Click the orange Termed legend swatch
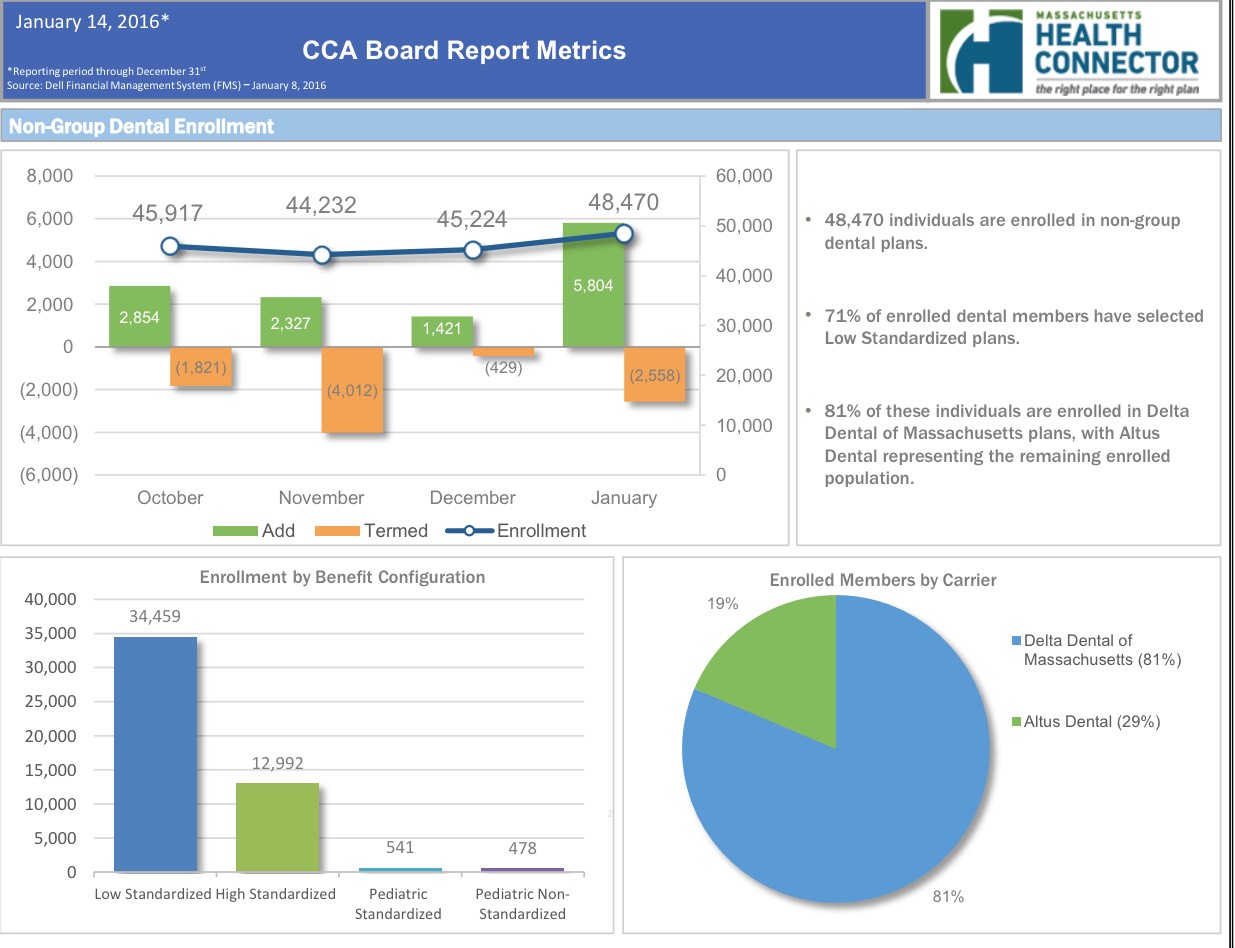The height and width of the screenshot is (948, 1235). (337, 531)
